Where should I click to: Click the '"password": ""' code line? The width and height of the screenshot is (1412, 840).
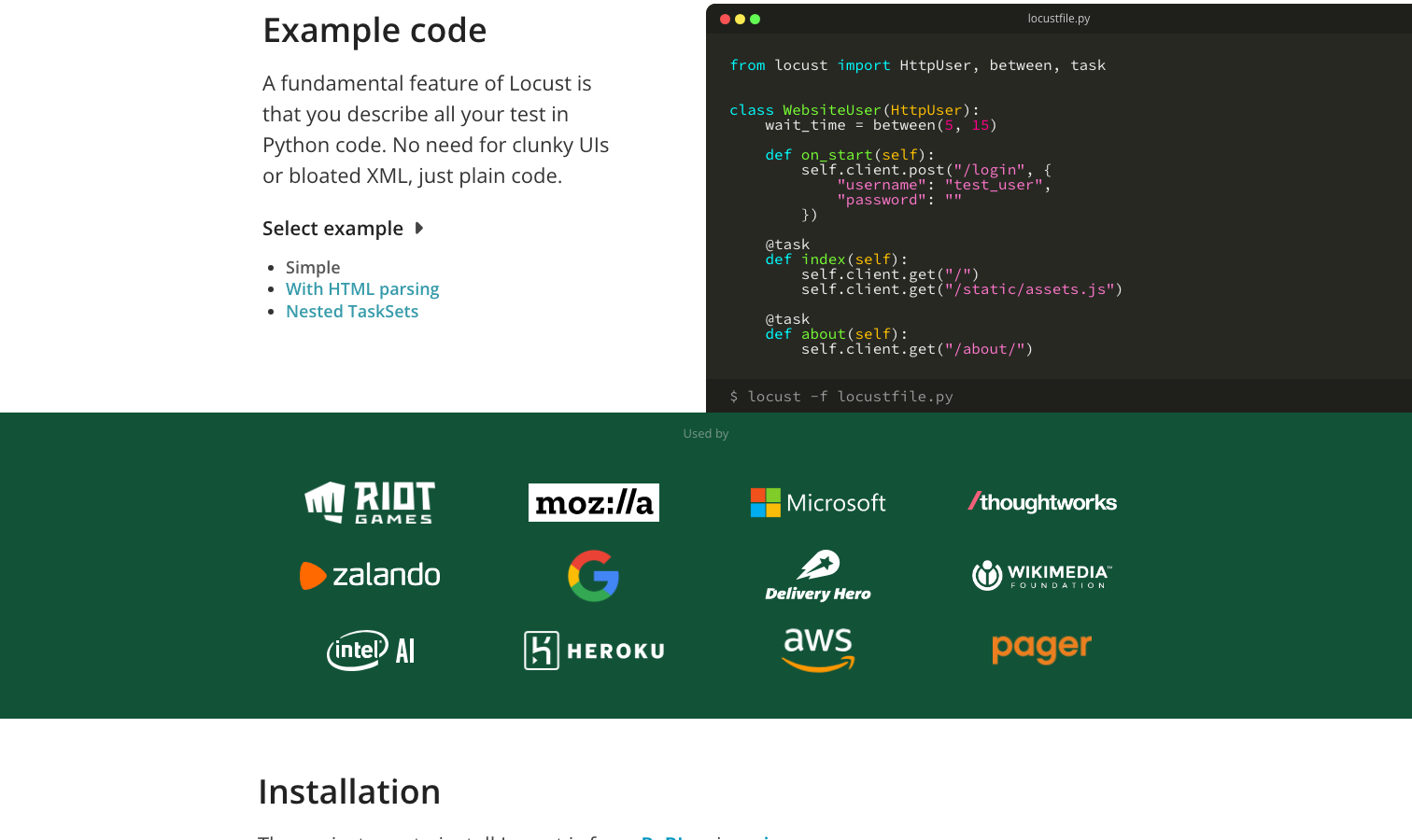(899, 200)
